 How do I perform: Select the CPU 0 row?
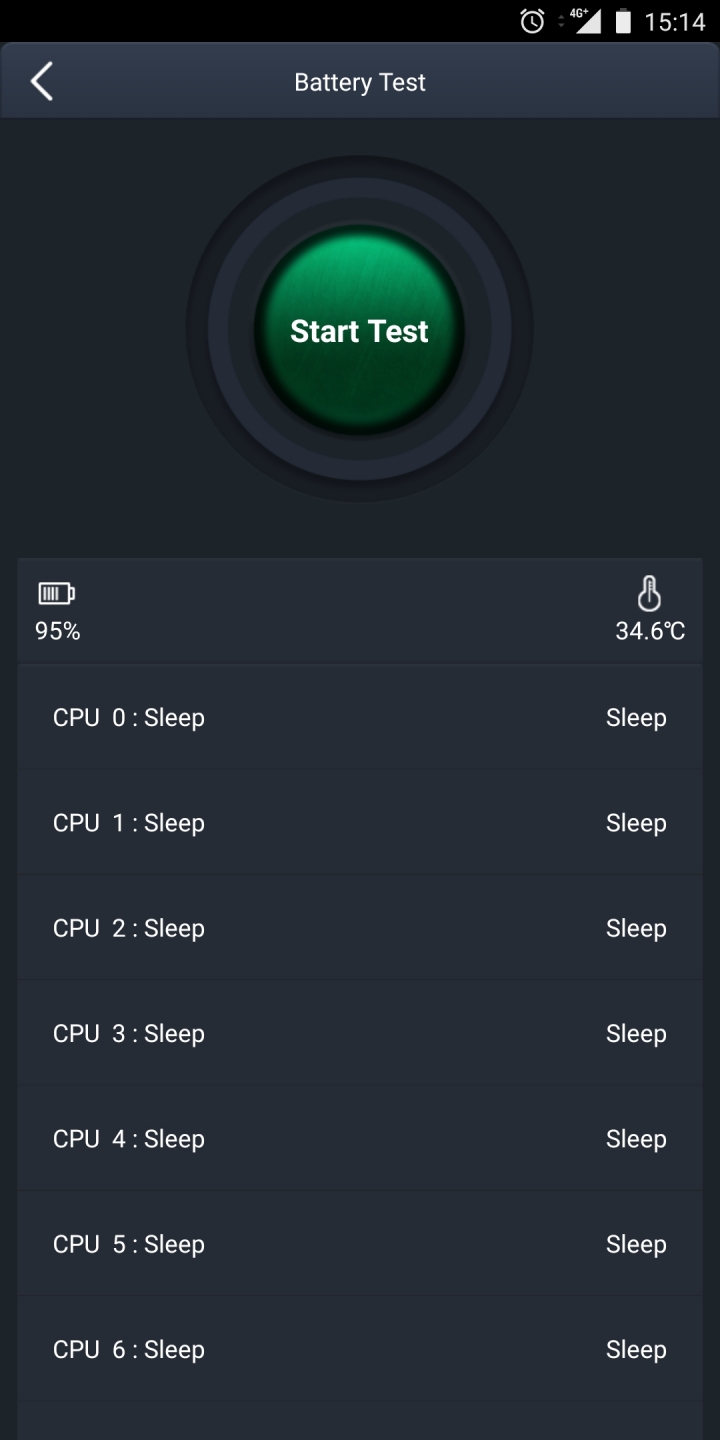click(x=360, y=718)
